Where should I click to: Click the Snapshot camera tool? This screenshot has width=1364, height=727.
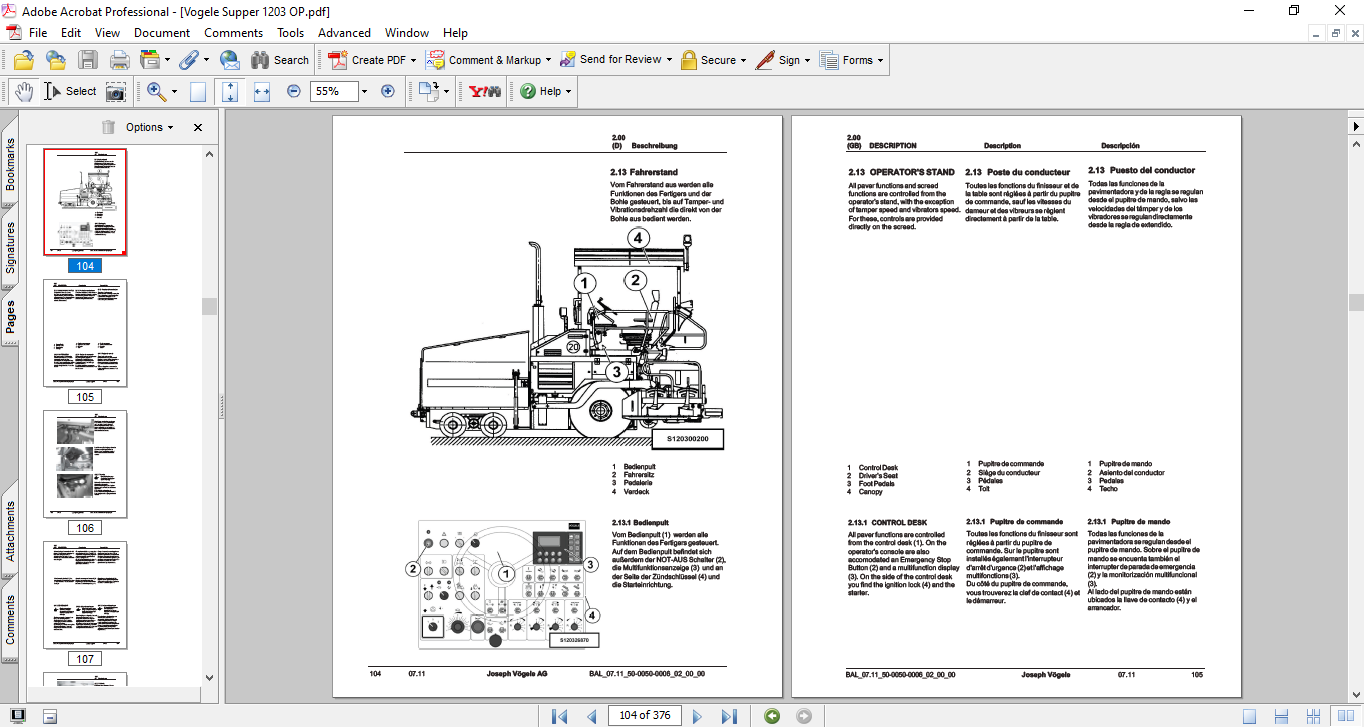tap(117, 91)
